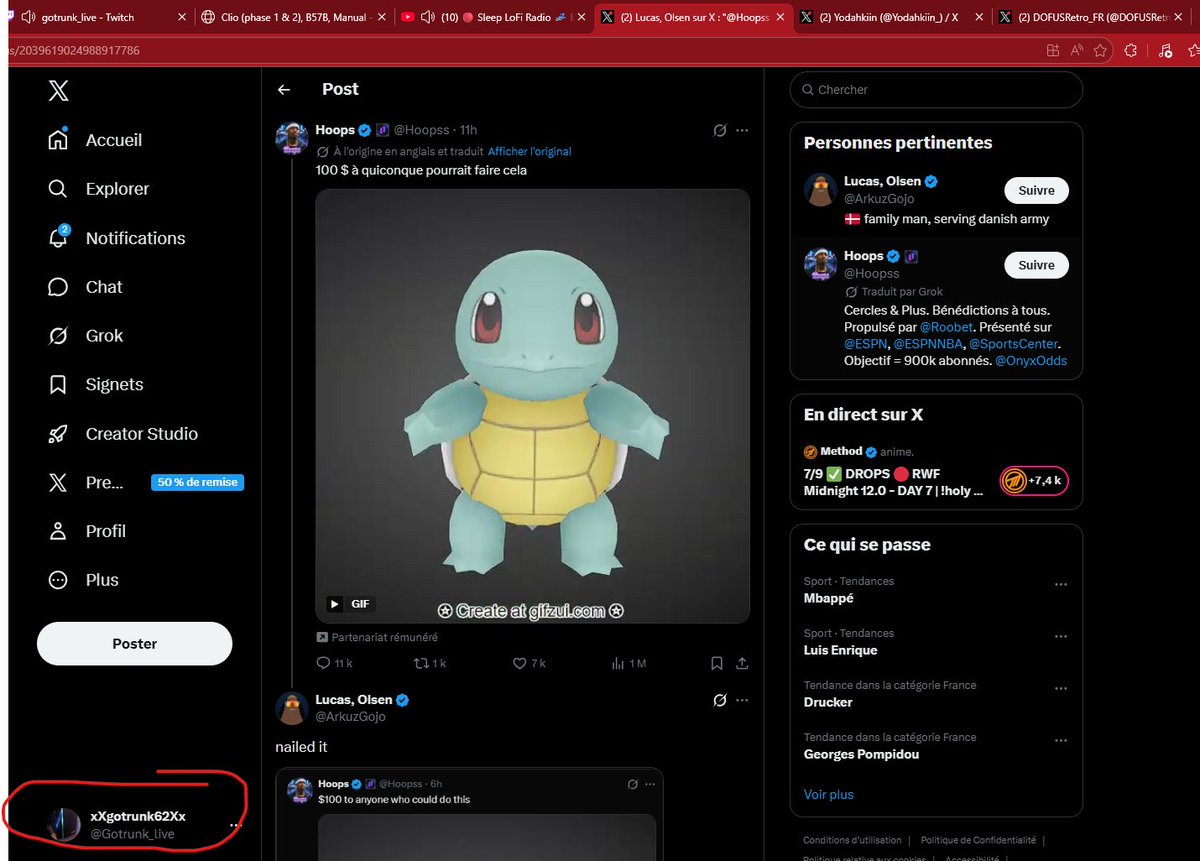This screenshot has height=861, width=1200.
Task: Click the Squirtle GIF image
Action: [x=533, y=407]
